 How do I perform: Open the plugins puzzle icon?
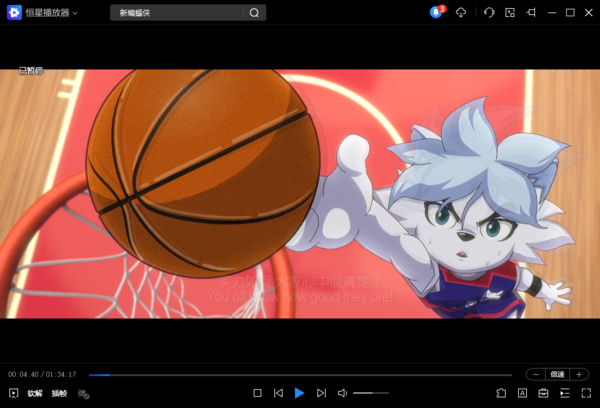501,393
